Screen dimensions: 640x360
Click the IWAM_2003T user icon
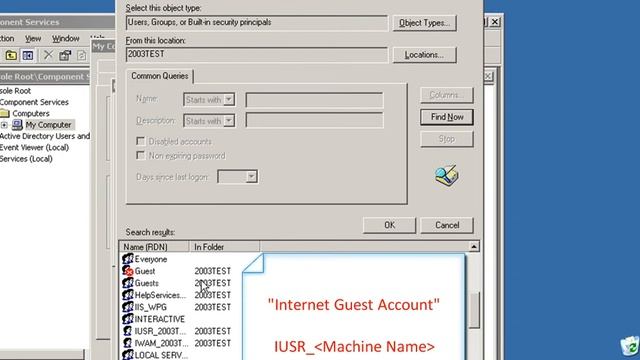tap(128, 343)
